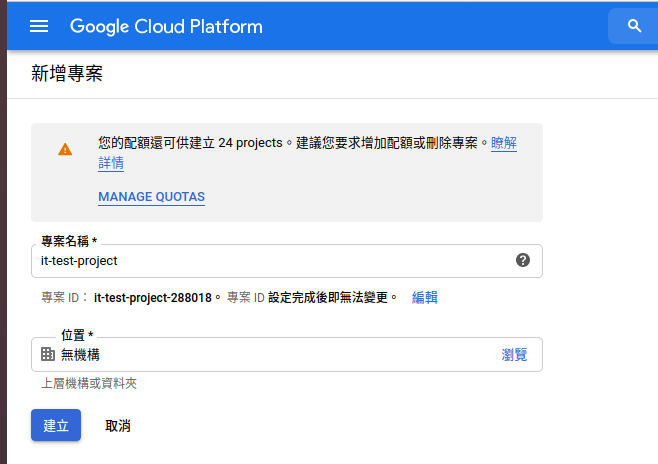Click the 無機構 location field

(270, 354)
